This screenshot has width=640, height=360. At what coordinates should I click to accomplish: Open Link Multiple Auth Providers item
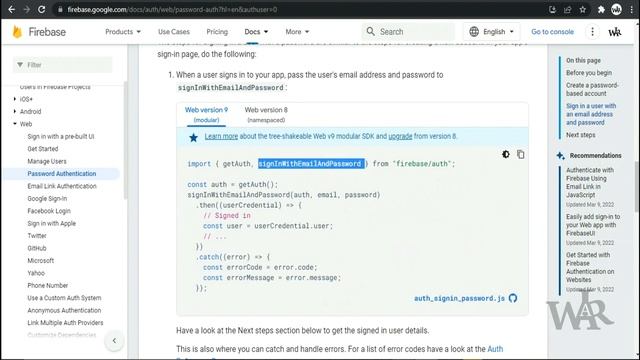(x=65, y=322)
